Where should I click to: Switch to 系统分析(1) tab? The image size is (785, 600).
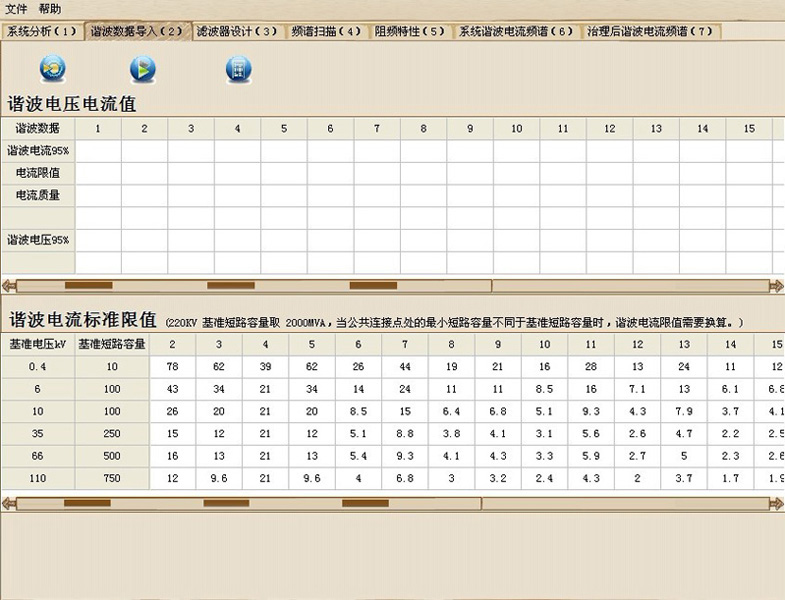click(41, 31)
